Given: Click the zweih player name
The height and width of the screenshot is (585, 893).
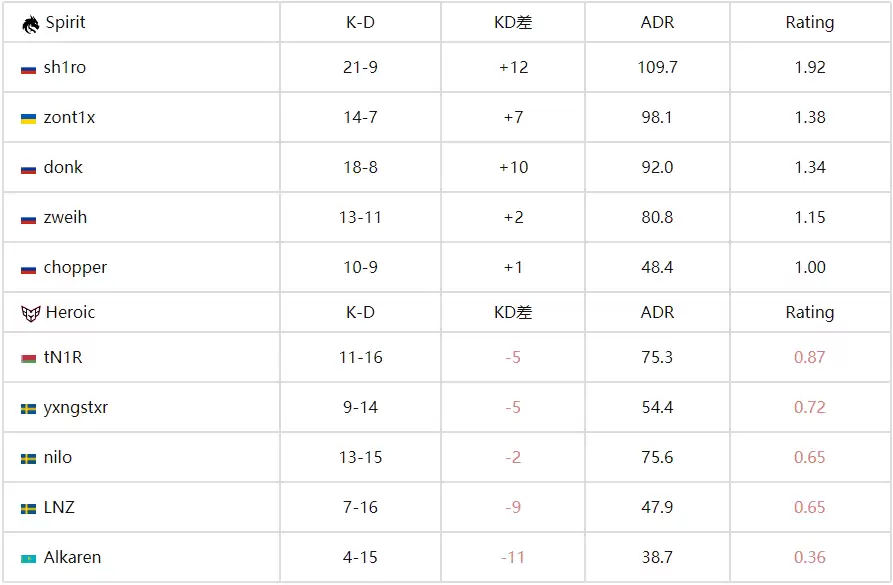Looking at the screenshot, I should point(65,218).
